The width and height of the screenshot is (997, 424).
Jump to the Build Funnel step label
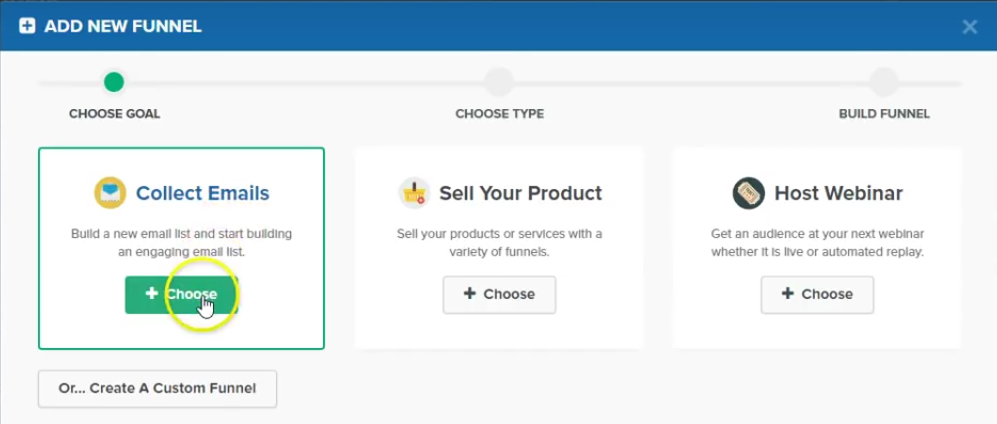884,114
